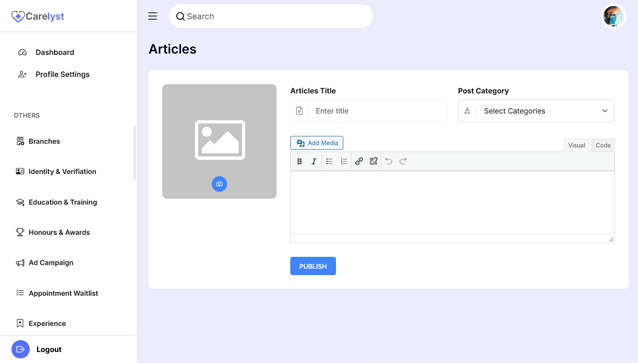Image resolution: width=638 pixels, height=363 pixels.
Task: Go to Branches section
Action: (x=44, y=141)
